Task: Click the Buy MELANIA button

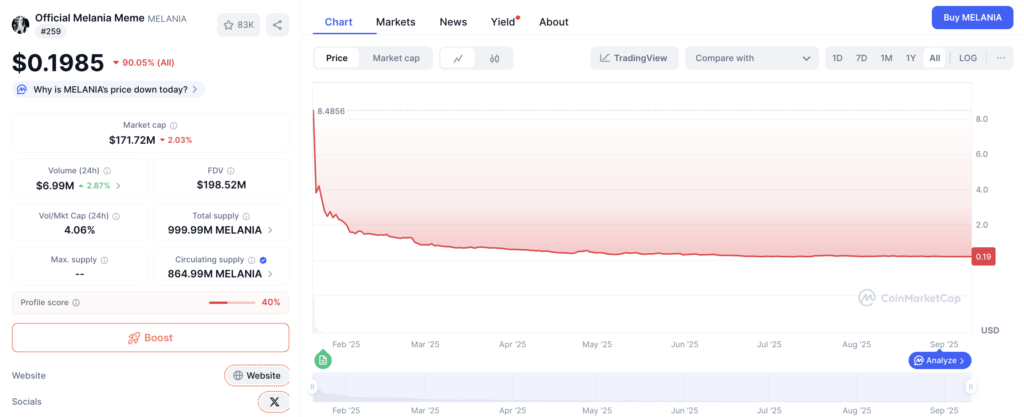Action: [x=972, y=18]
